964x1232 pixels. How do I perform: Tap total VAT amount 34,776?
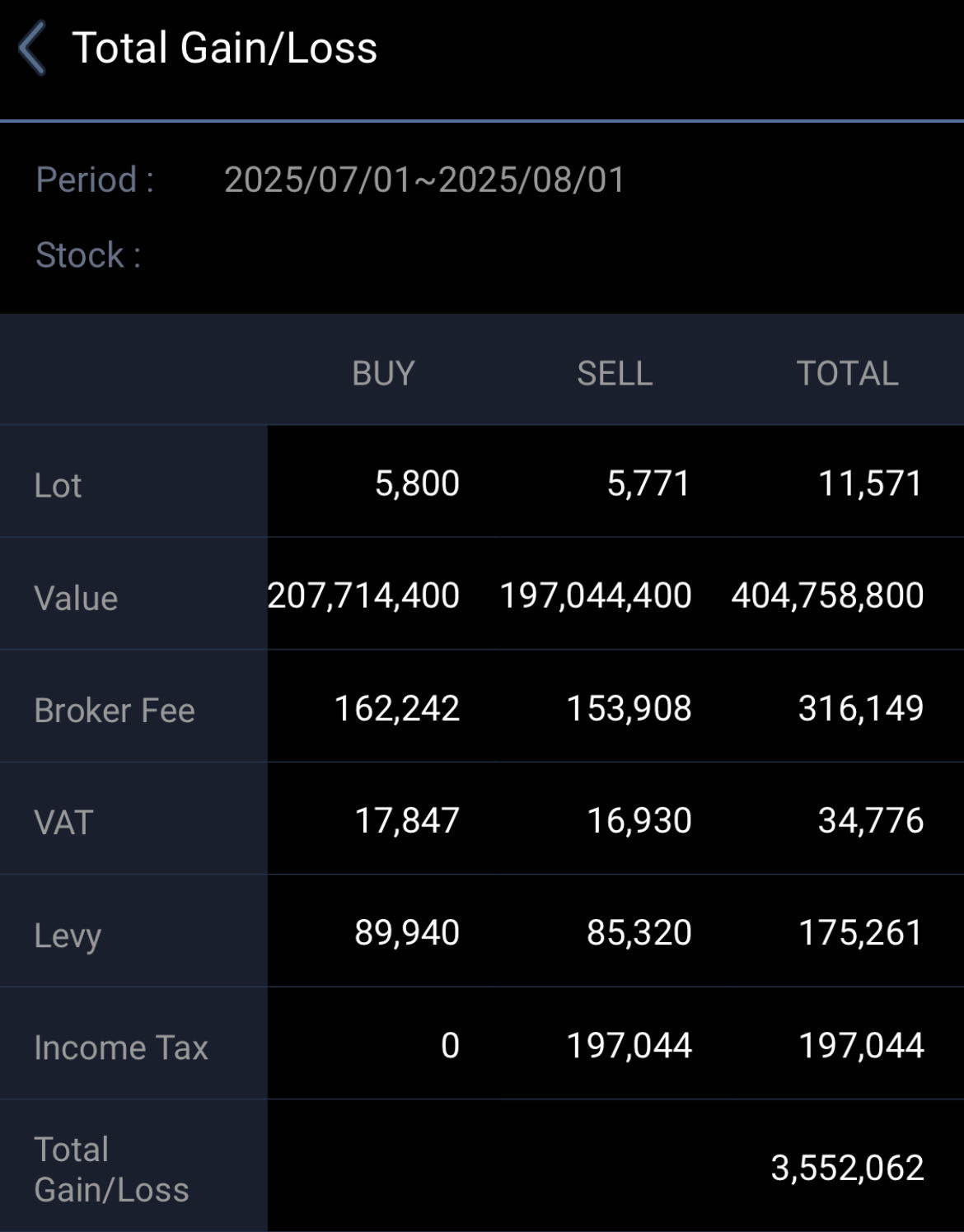click(871, 820)
